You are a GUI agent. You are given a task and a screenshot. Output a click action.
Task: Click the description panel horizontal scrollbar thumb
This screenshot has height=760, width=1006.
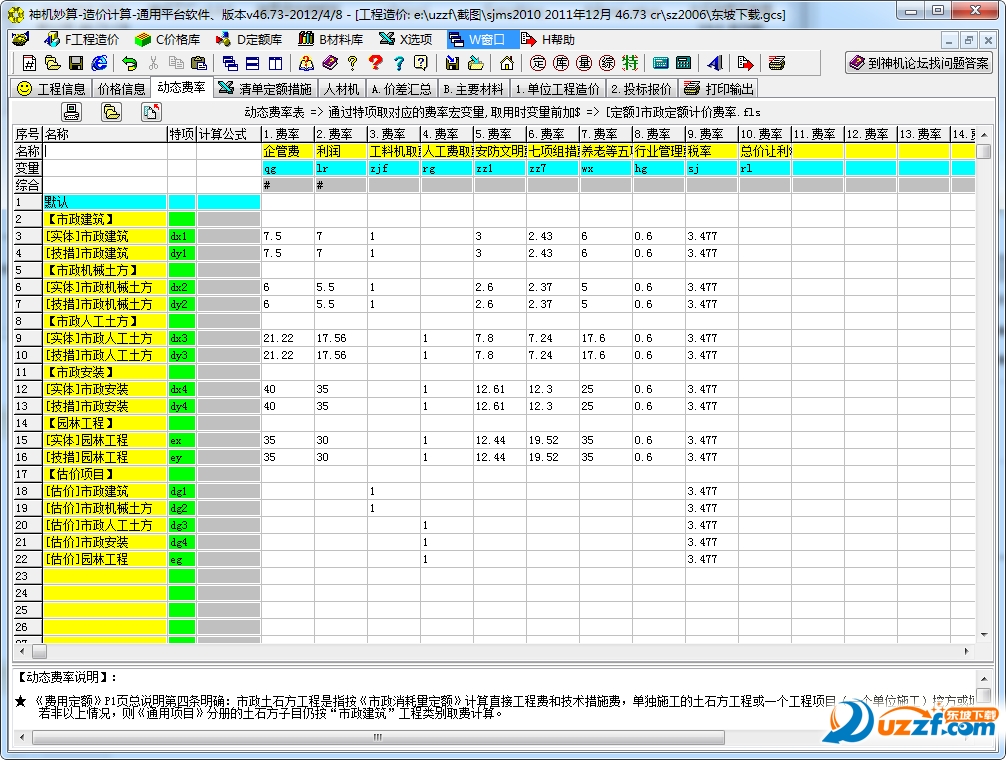(378, 738)
